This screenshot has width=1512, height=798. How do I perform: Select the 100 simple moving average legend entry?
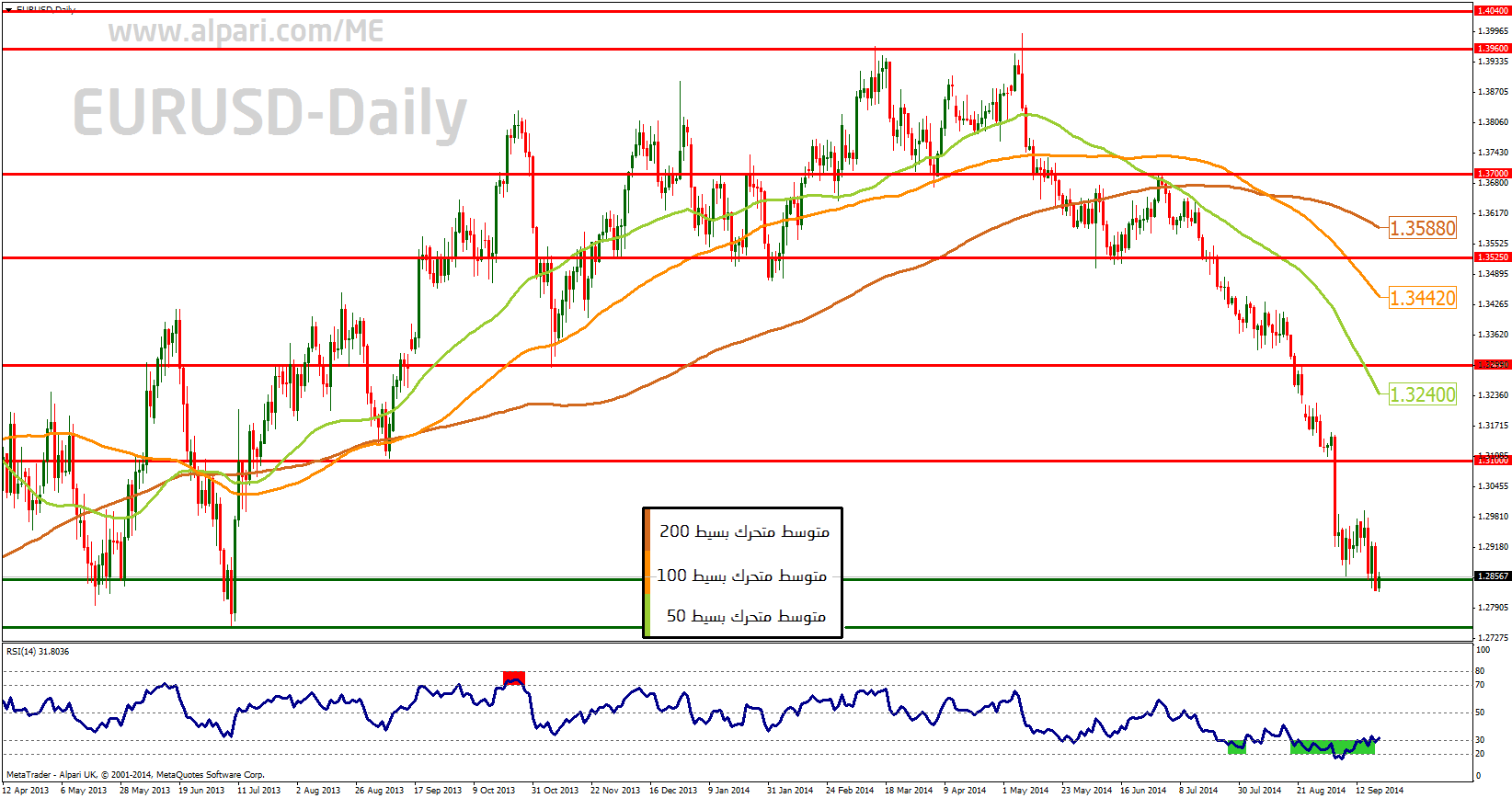pyautogui.click(x=741, y=576)
